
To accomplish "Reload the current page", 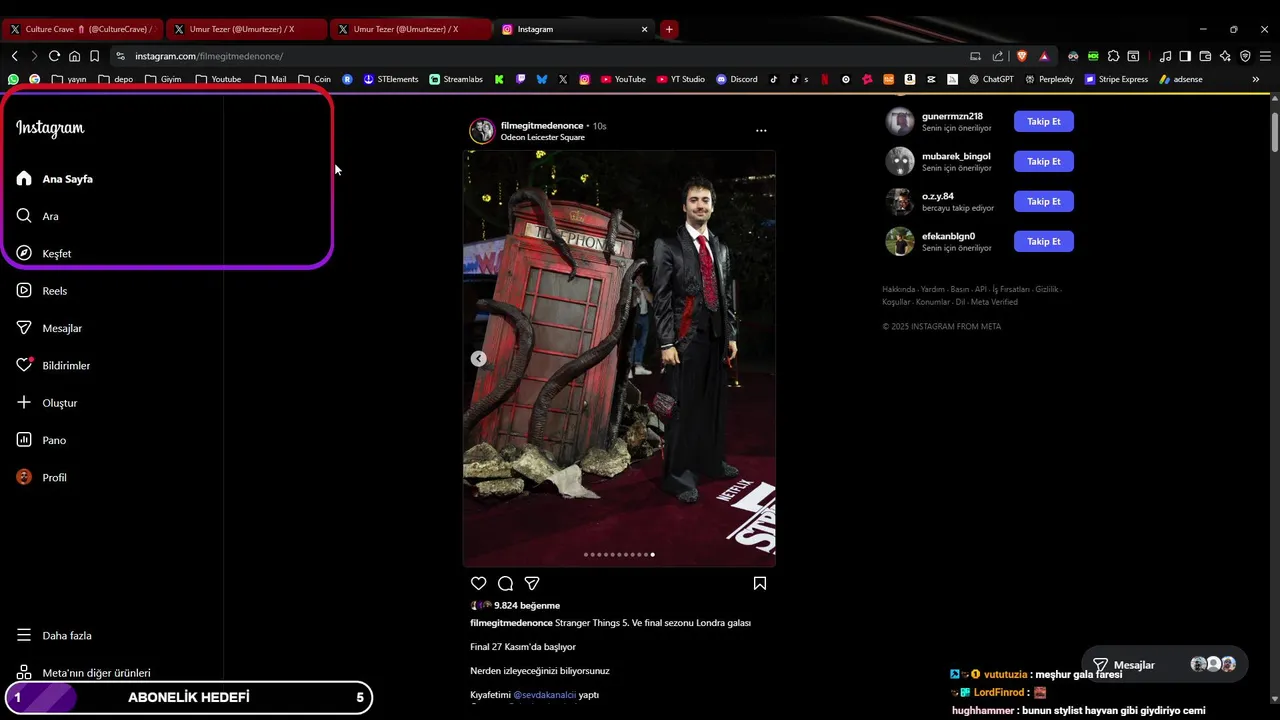I will pos(54,56).
